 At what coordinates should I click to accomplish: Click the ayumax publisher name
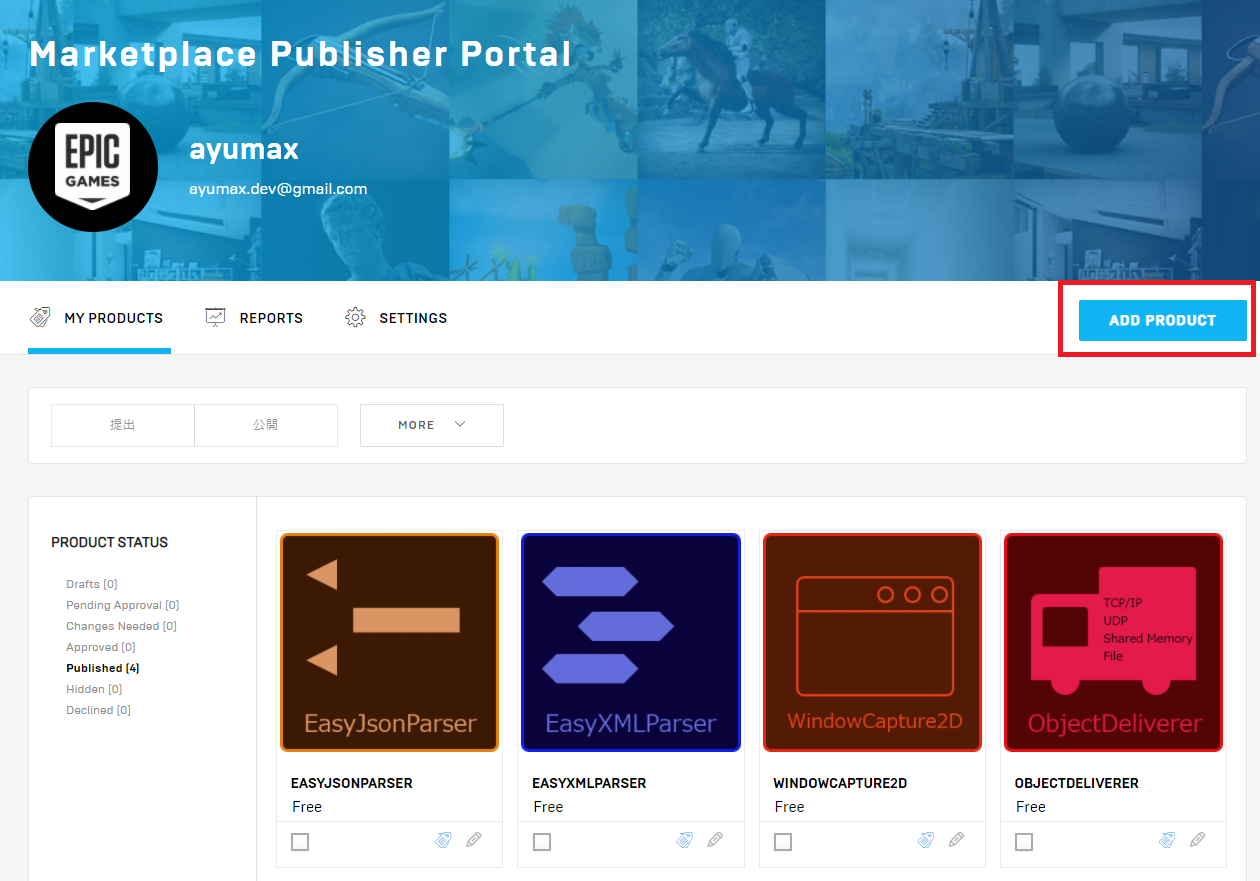pos(244,150)
